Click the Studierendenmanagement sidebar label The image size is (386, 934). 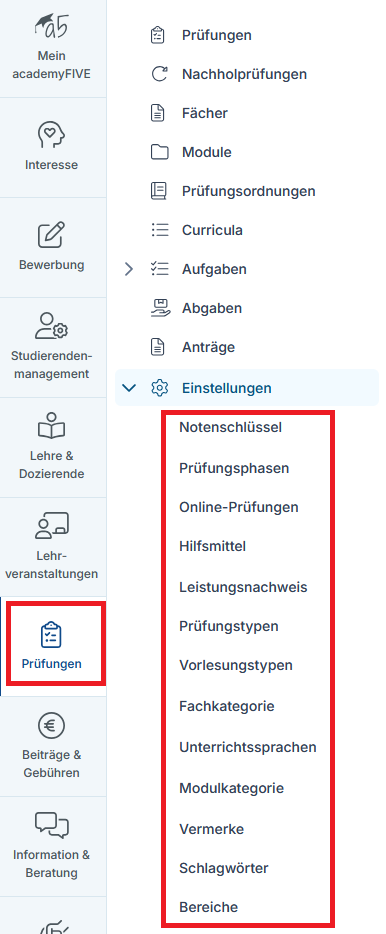click(51, 365)
